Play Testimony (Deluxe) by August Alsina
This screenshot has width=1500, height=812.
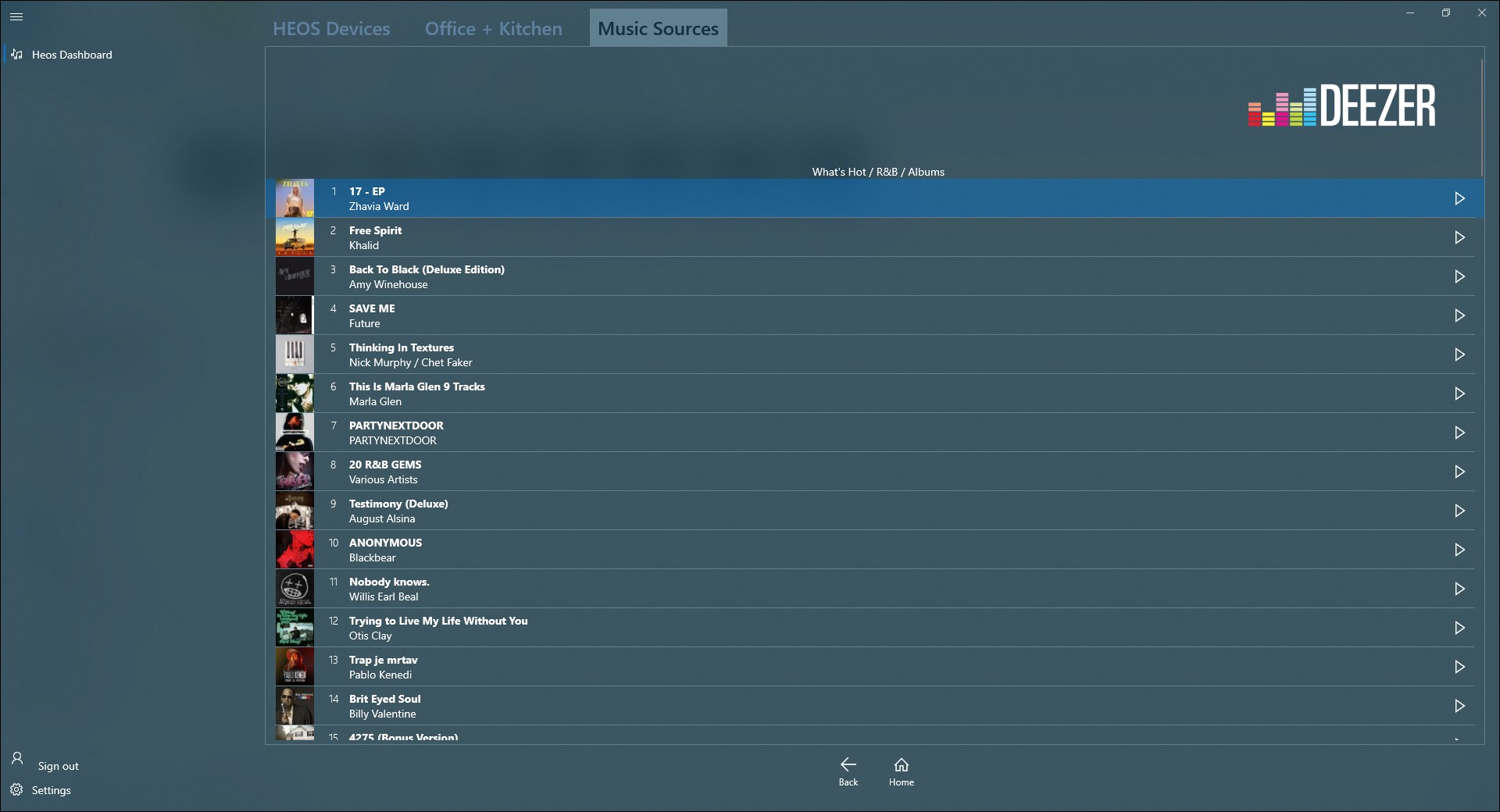tap(1459, 511)
